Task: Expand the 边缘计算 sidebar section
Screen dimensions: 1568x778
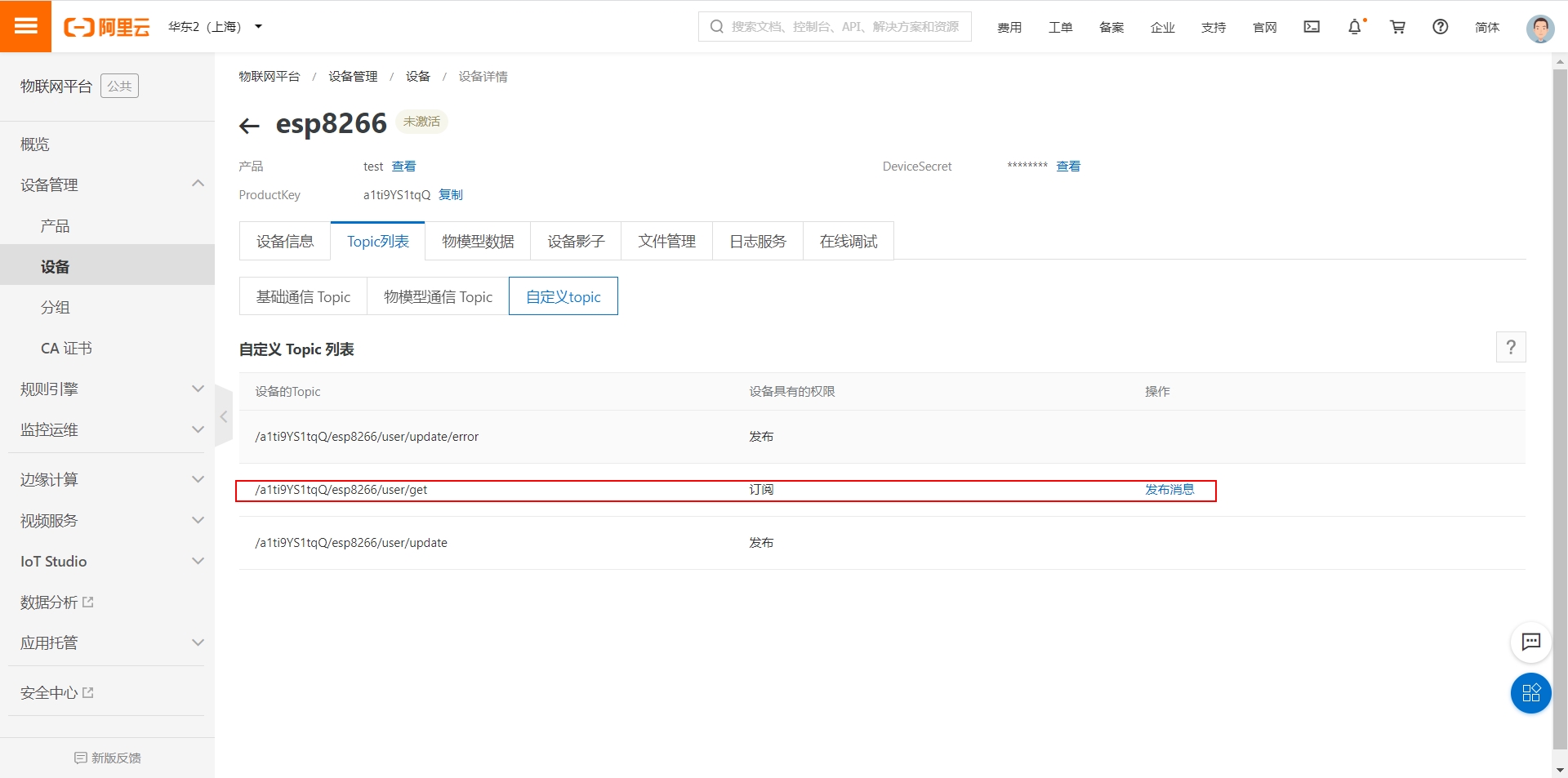Action: tap(107, 480)
